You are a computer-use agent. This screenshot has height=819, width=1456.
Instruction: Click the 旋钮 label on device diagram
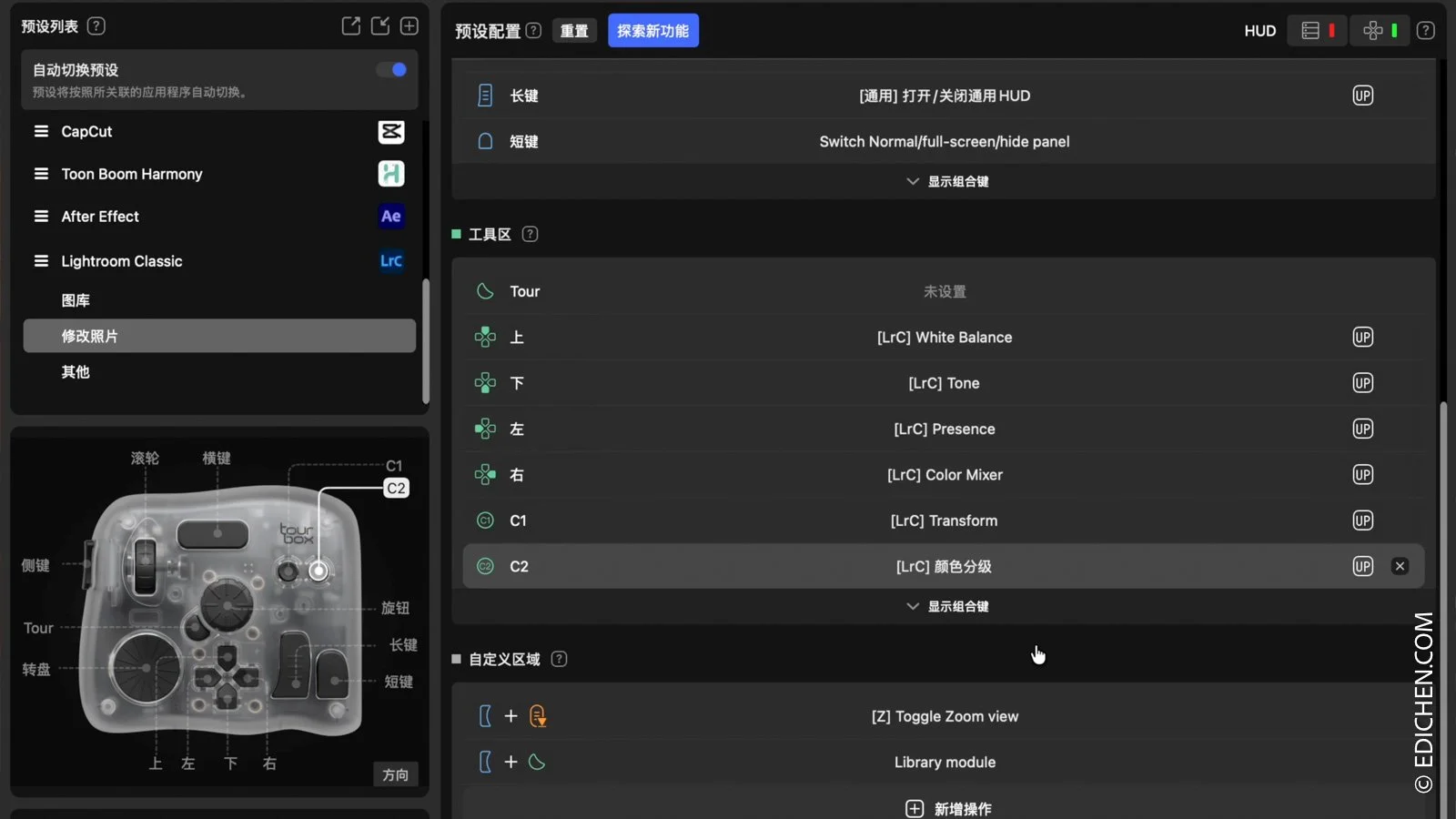(396, 608)
